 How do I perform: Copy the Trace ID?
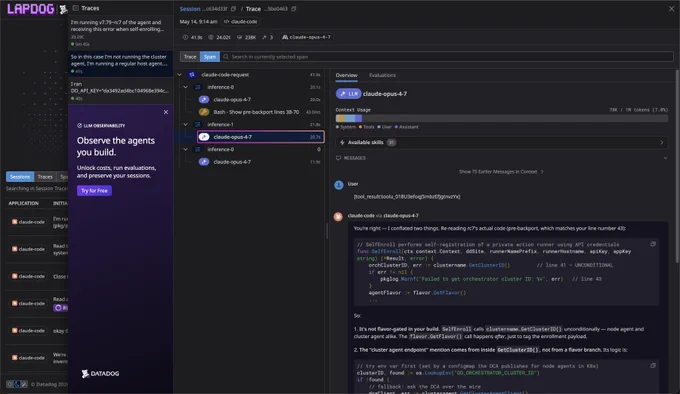pyautogui.click(x=294, y=9)
